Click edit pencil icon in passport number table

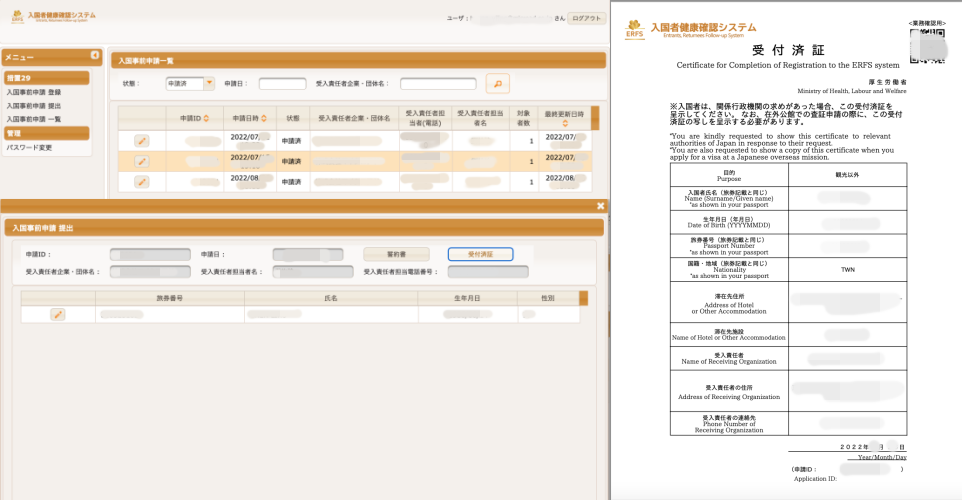(58, 314)
